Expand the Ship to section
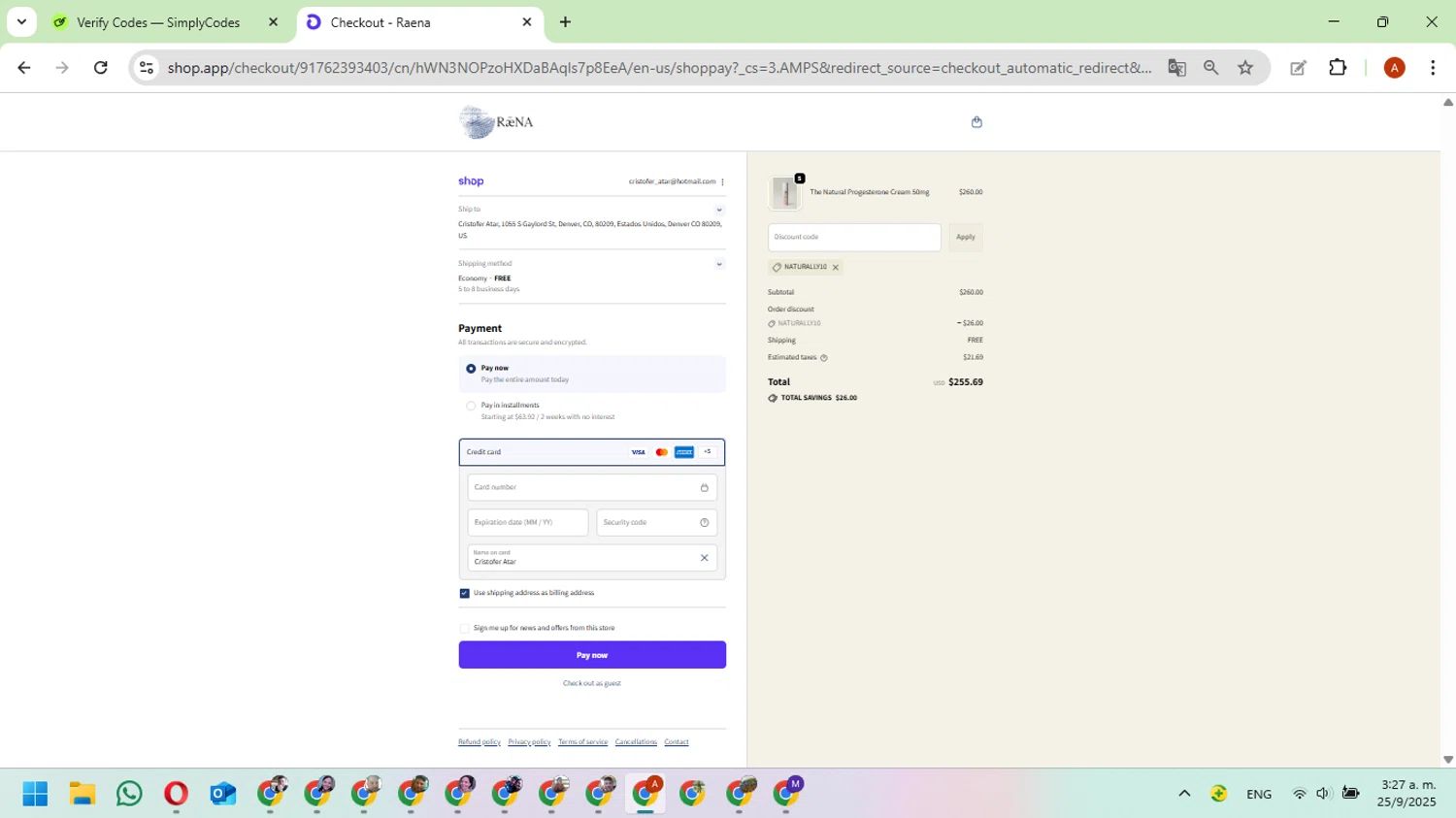The width and height of the screenshot is (1456, 818). [719, 210]
